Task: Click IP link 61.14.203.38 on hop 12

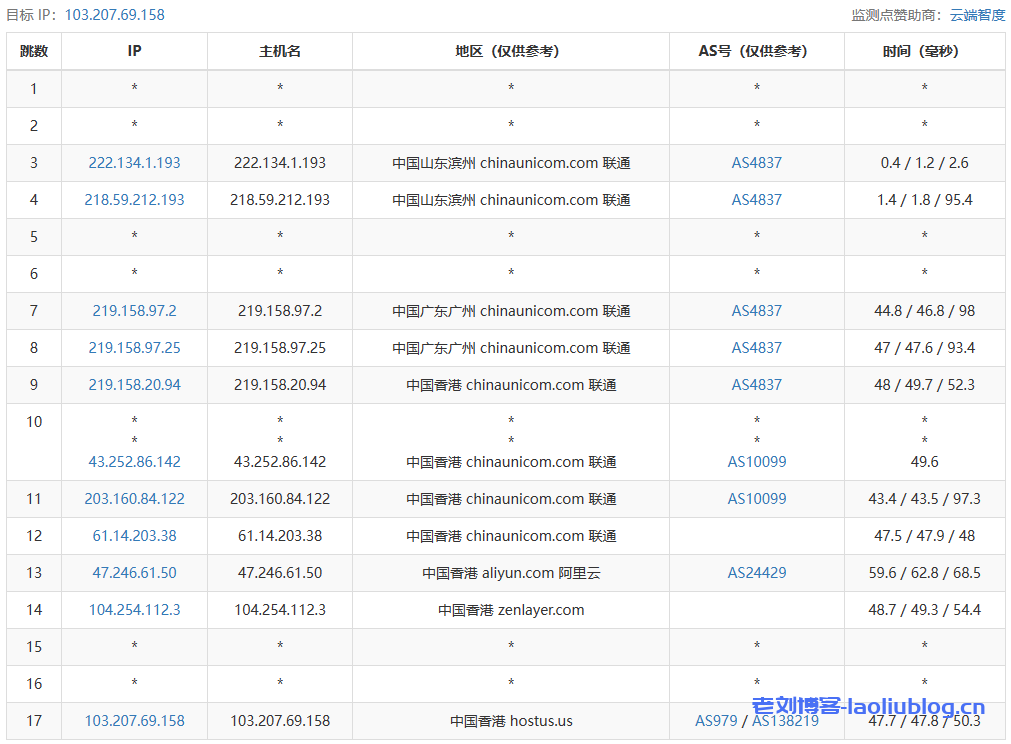Action: point(133,536)
